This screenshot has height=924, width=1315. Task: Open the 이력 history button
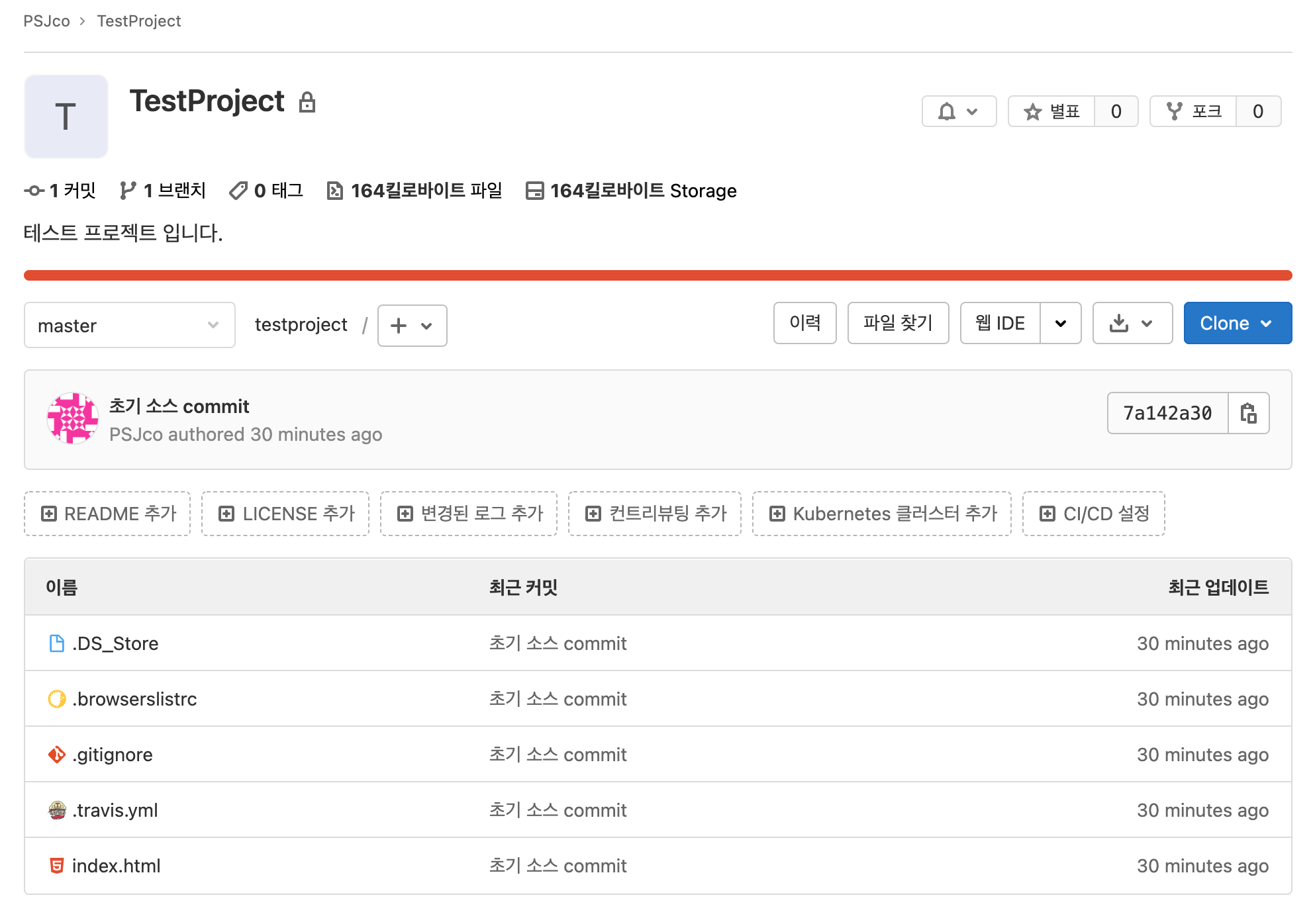coord(804,323)
